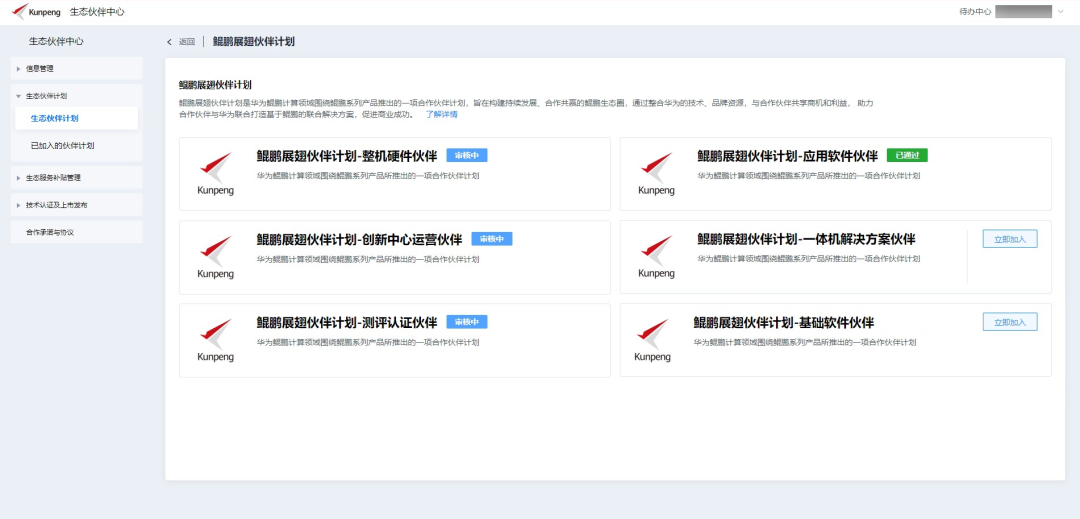Expand the 信息管理 sidebar section
Viewport: 1080px width, 519px height.
click(77, 68)
